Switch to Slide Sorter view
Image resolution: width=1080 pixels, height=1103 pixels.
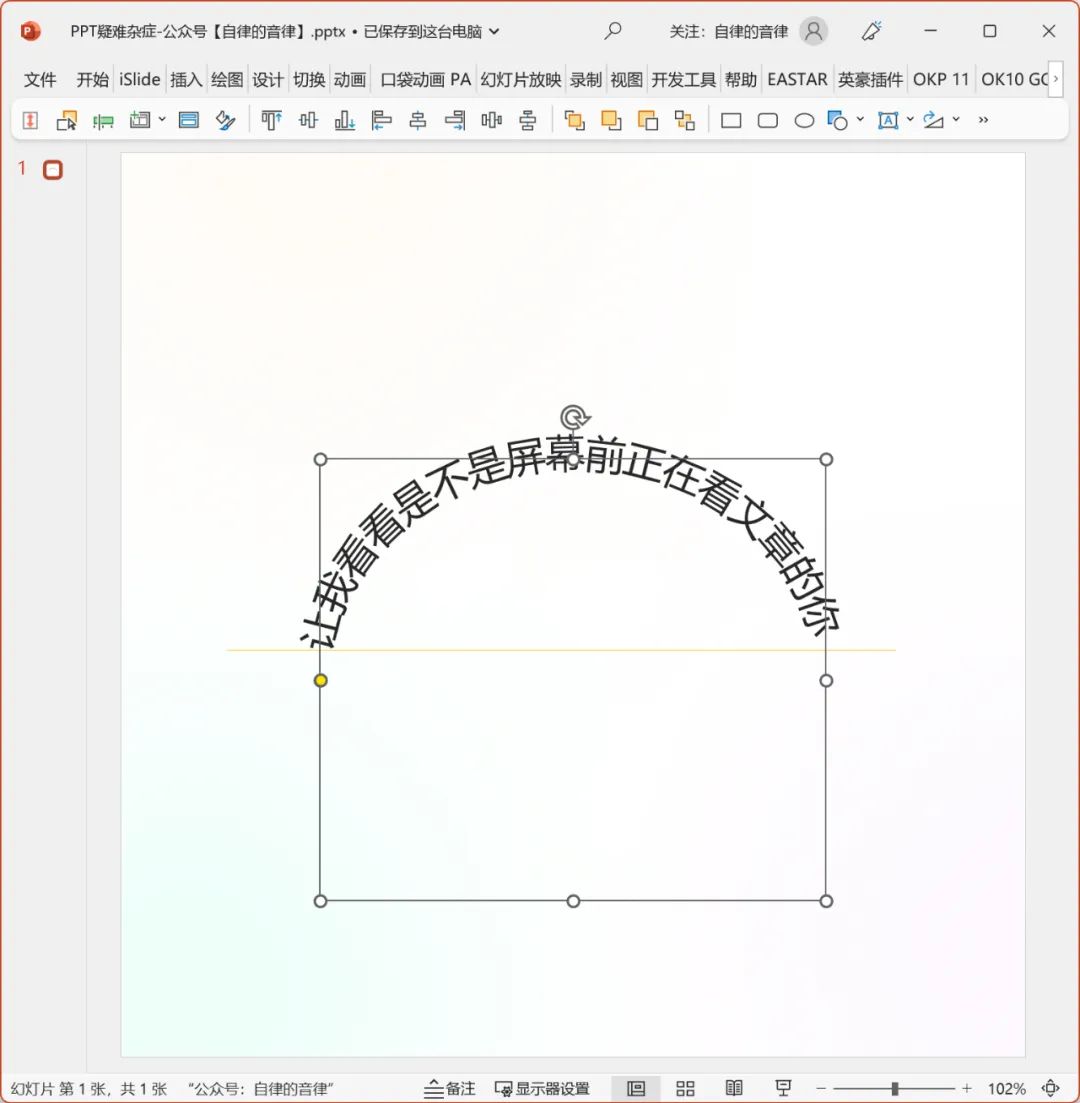(x=685, y=1088)
